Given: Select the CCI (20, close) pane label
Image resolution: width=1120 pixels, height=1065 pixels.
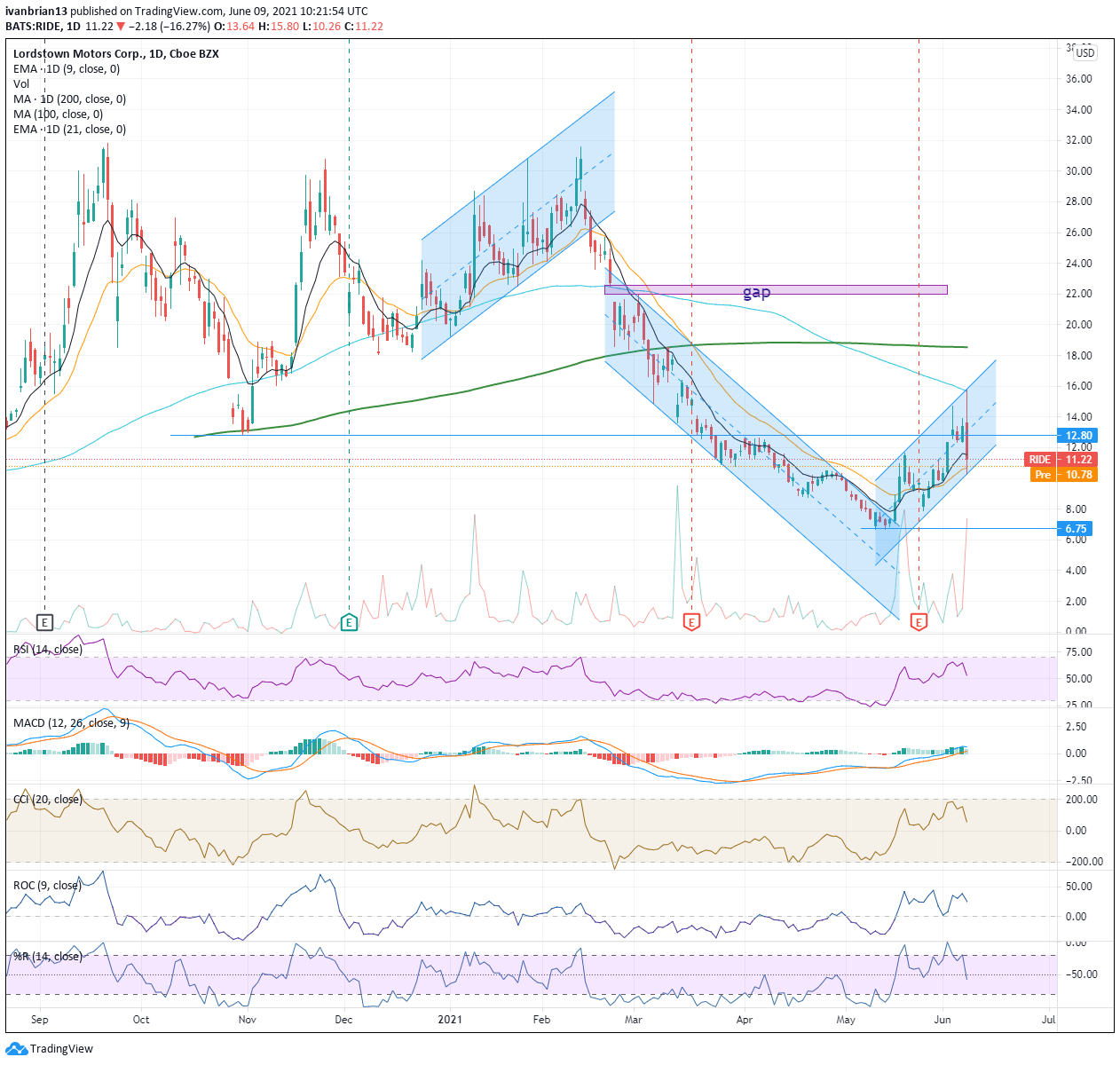Looking at the screenshot, I should (48, 800).
